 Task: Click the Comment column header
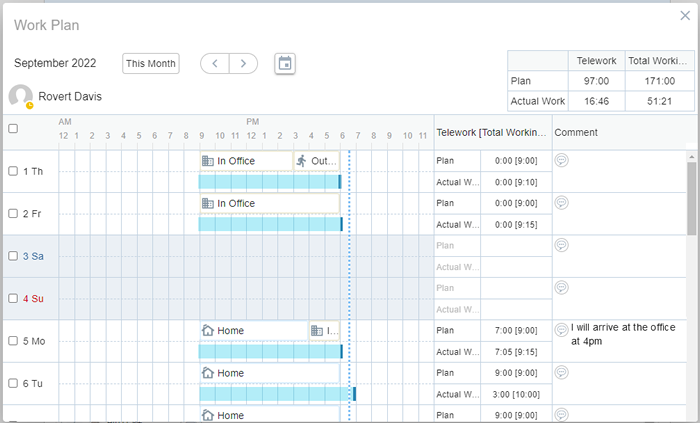coord(576,132)
